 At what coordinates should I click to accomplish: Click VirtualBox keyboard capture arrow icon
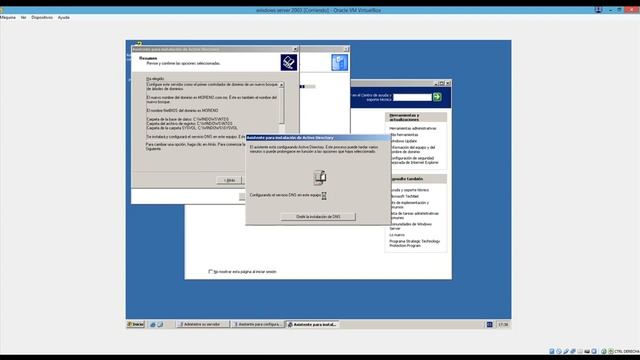611,351
